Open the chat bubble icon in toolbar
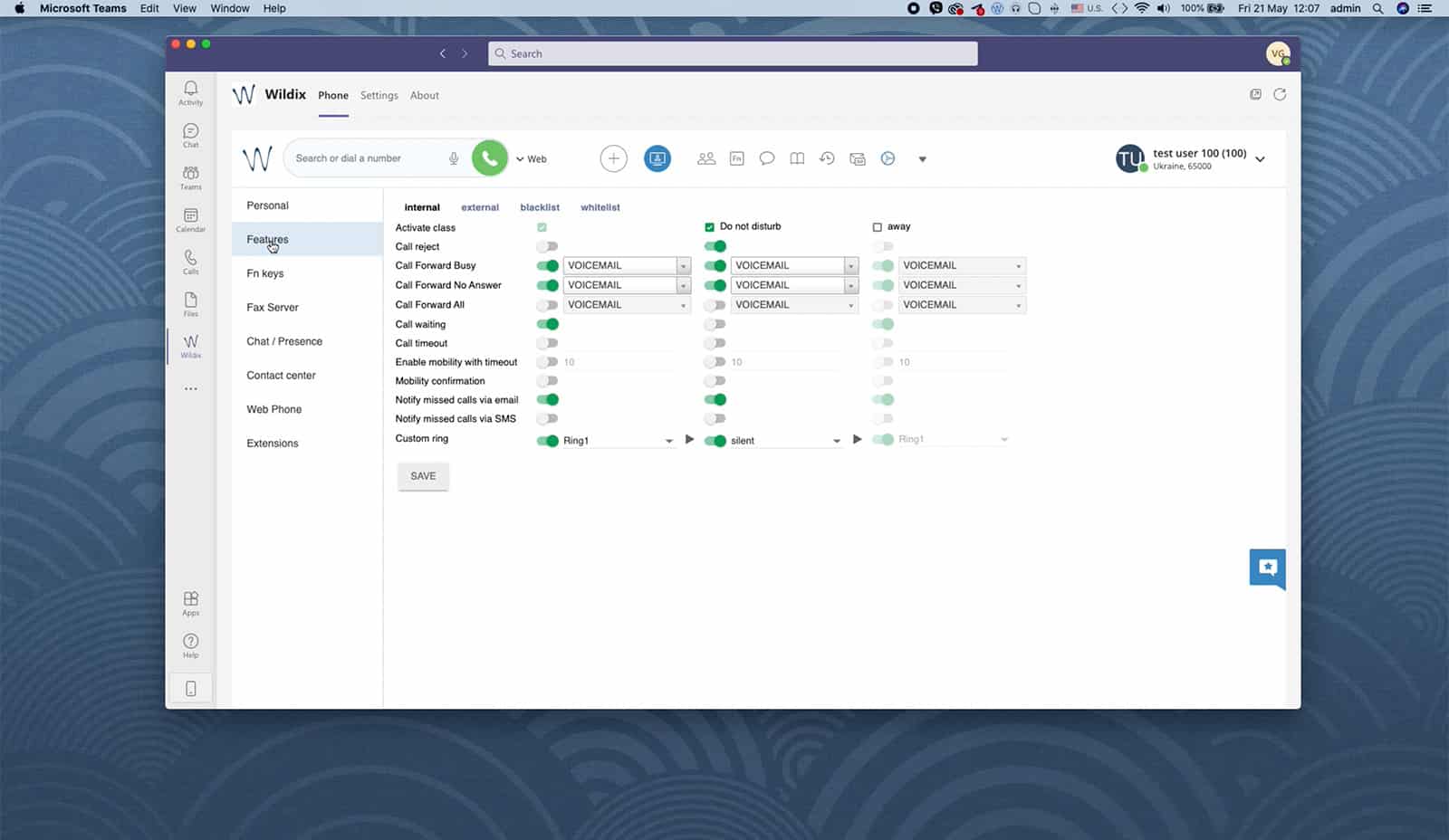Image resolution: width=1449 pixels, height=840 pixels. pos(767,158)
